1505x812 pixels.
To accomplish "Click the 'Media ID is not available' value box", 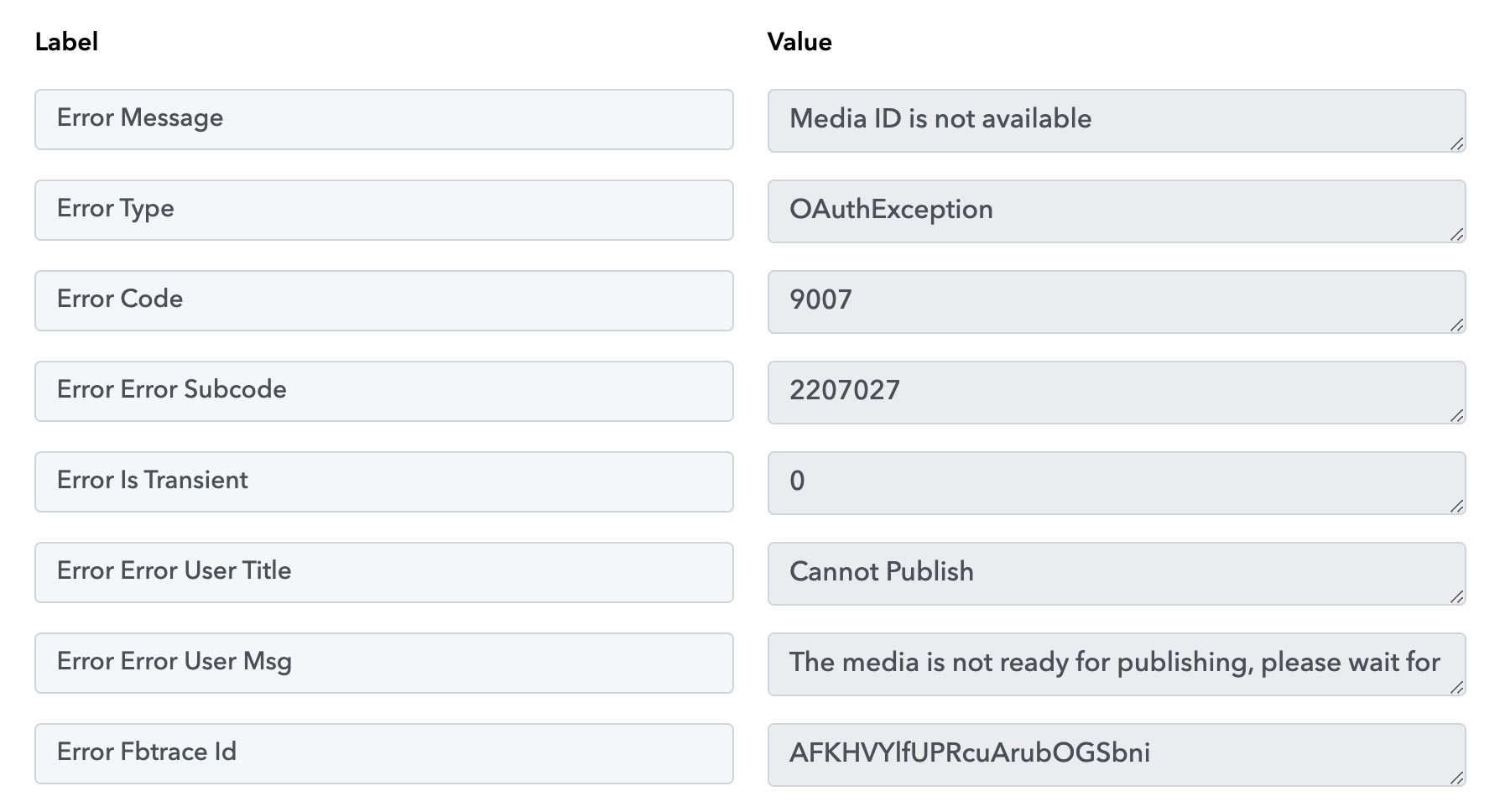I will (1117, 121).
